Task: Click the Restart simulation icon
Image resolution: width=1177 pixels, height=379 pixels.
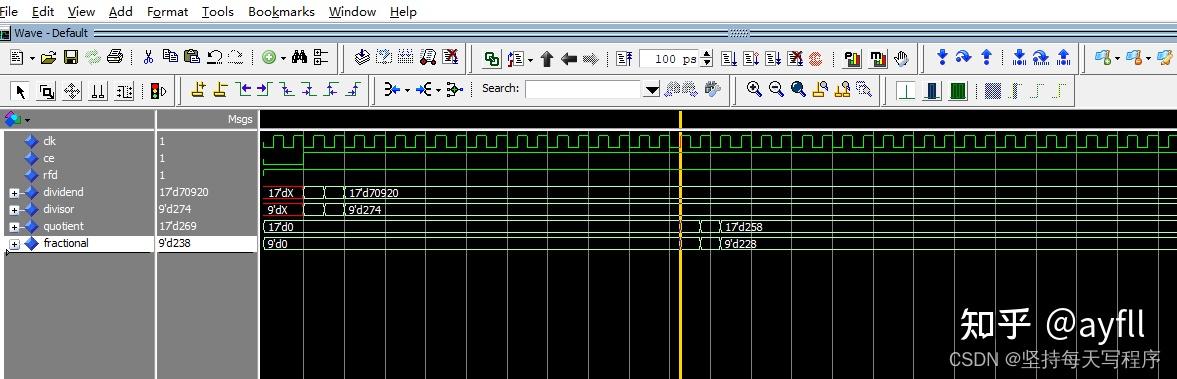Action: (624, 59)
